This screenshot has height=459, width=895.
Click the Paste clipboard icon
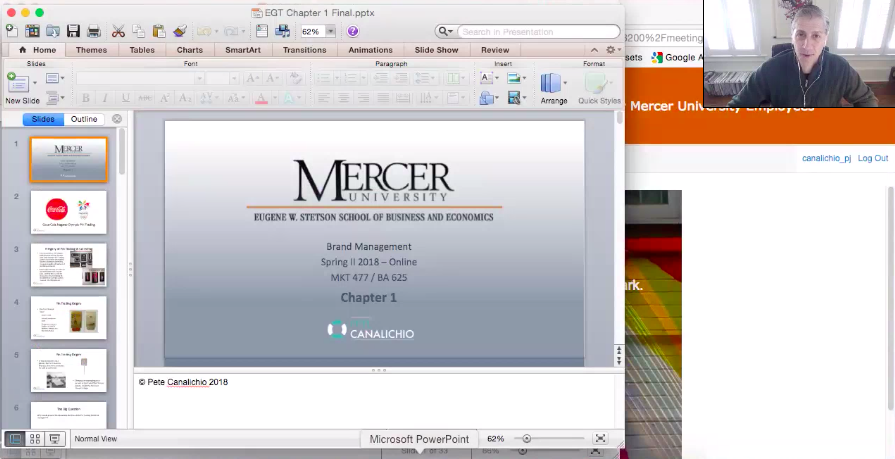click(159, 31)
